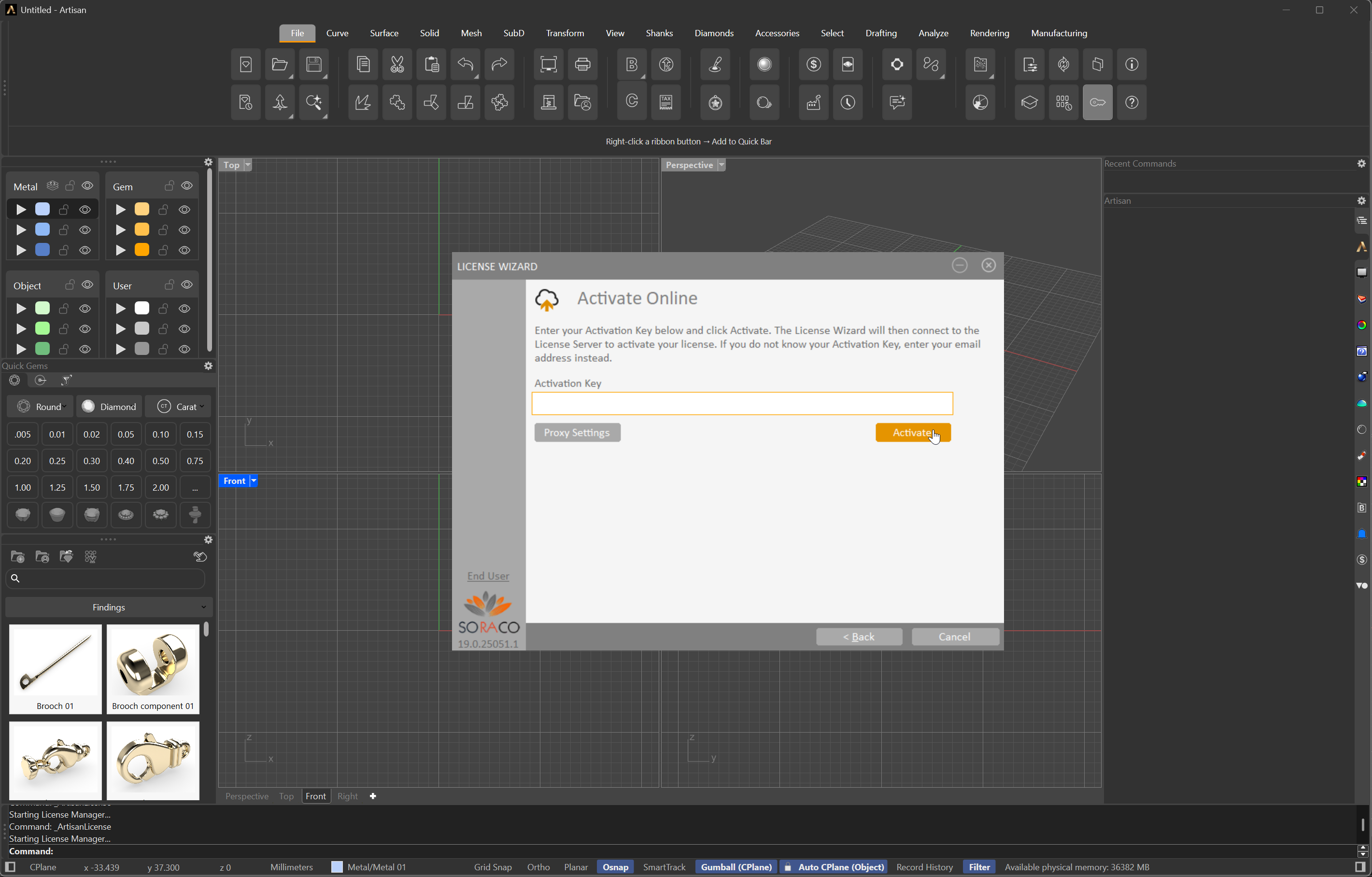Screen dimensions: 1372x877
Task: Click the Quick Gems filter funnel icon
Action: pos(67,380)
